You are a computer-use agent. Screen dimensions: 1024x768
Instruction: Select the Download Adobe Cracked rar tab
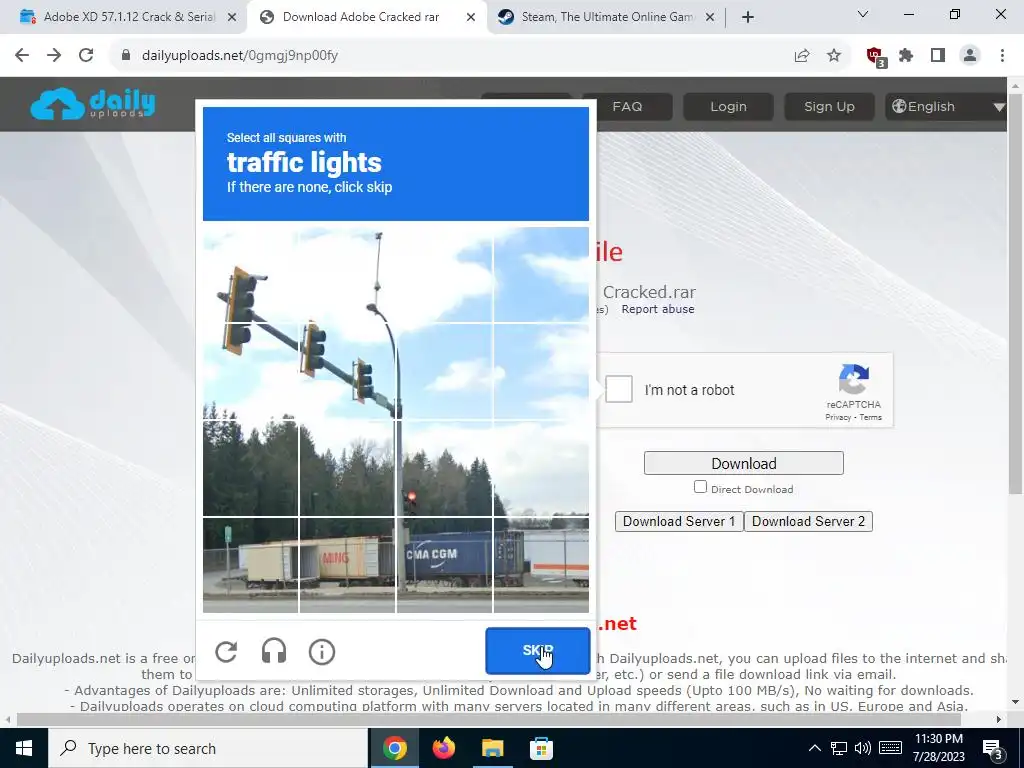(x=360, y=17)
